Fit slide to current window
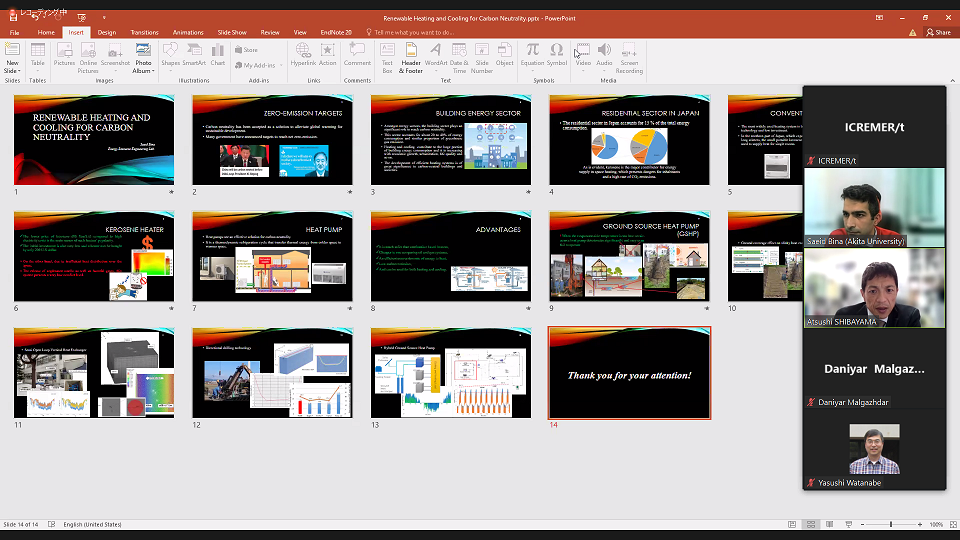960x540 pixels. tap(953, 525)
